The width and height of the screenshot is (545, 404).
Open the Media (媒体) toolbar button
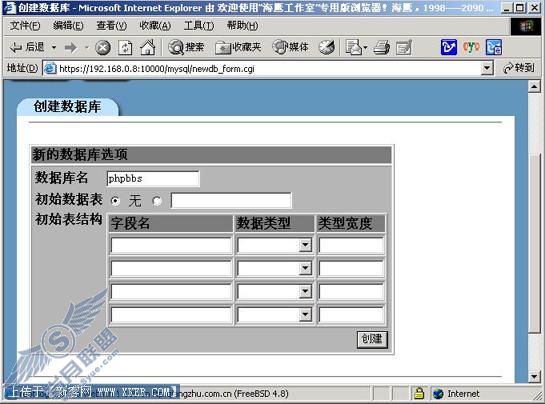[290, 47]
